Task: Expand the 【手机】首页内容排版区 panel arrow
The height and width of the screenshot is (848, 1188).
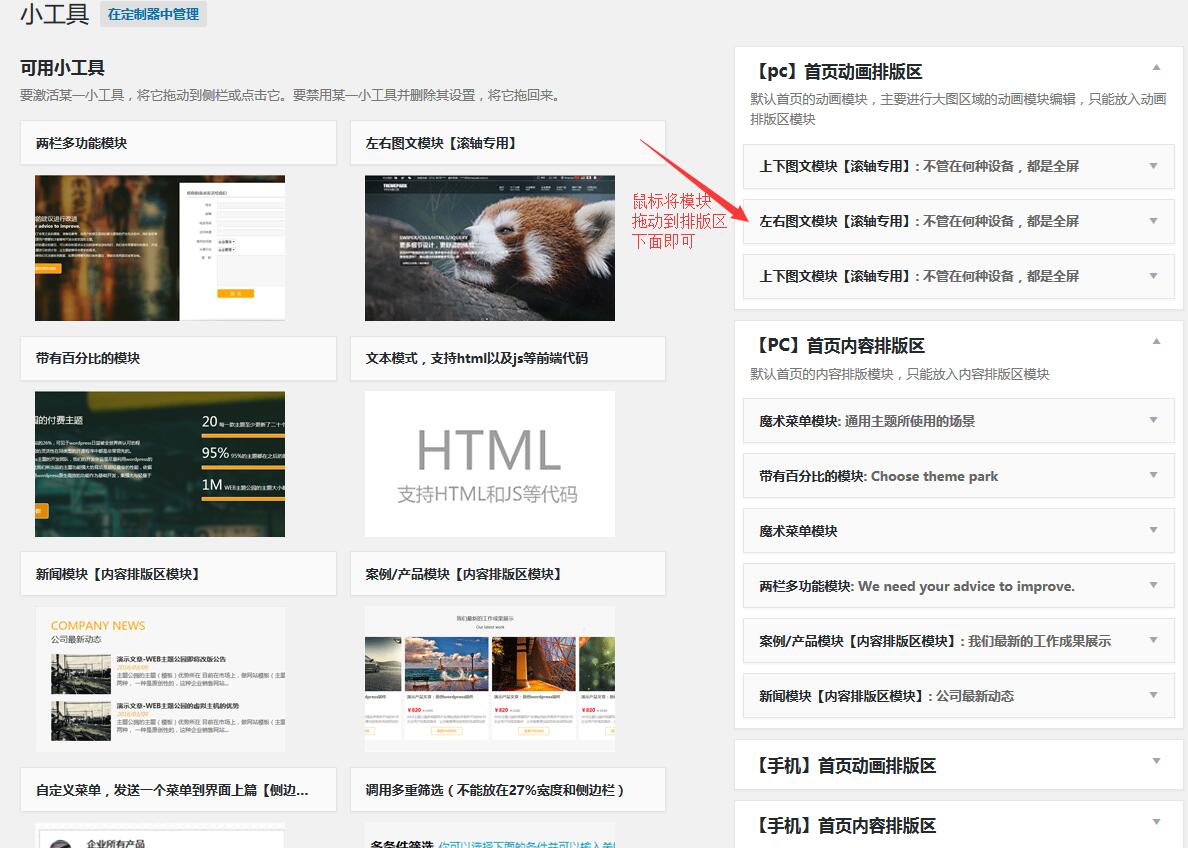Action: coord(1156,822)
